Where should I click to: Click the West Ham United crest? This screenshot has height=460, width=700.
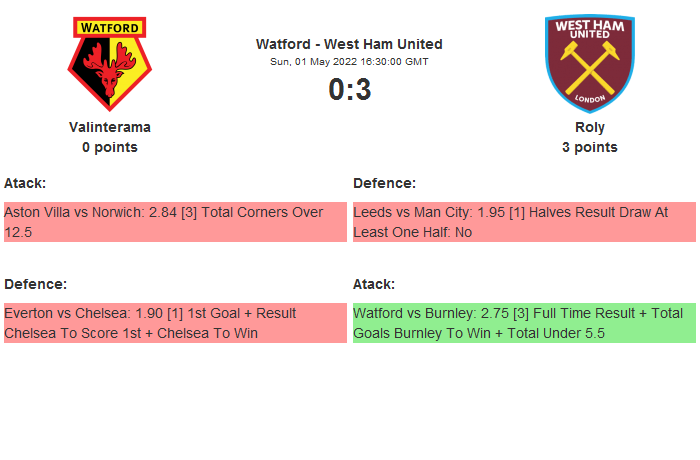pyautogui.click(x=589, y=64)
